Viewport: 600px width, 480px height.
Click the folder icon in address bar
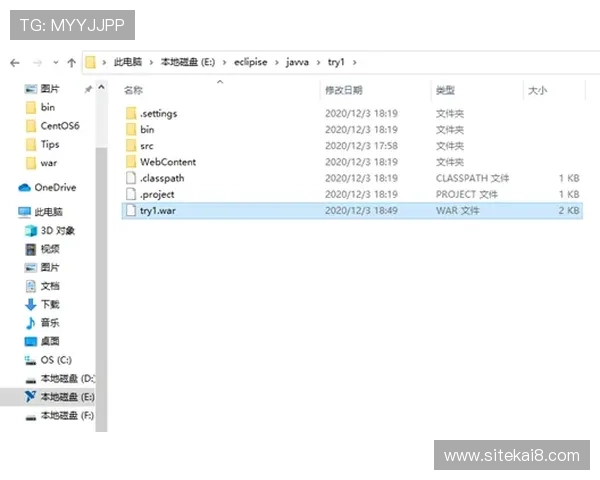(91, 62)
